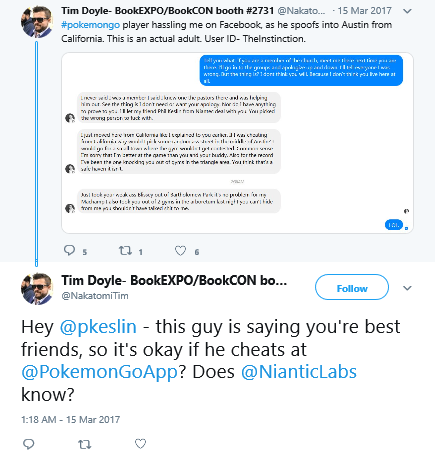This screenshot has width=435, height=456.
Task: Open the #pokemongo hashtag
Action: pyautogui.click(x=90, y=25)
